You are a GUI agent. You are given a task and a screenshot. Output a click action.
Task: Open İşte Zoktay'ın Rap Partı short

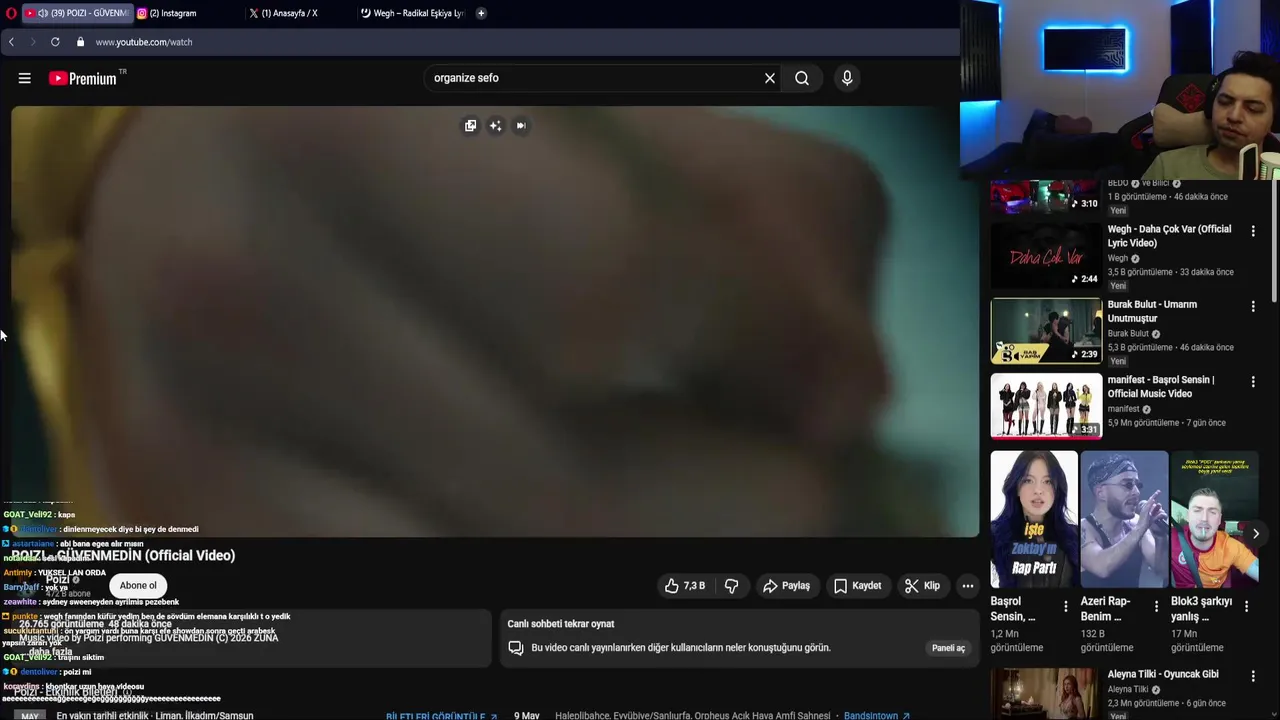tap(1034, 519)
